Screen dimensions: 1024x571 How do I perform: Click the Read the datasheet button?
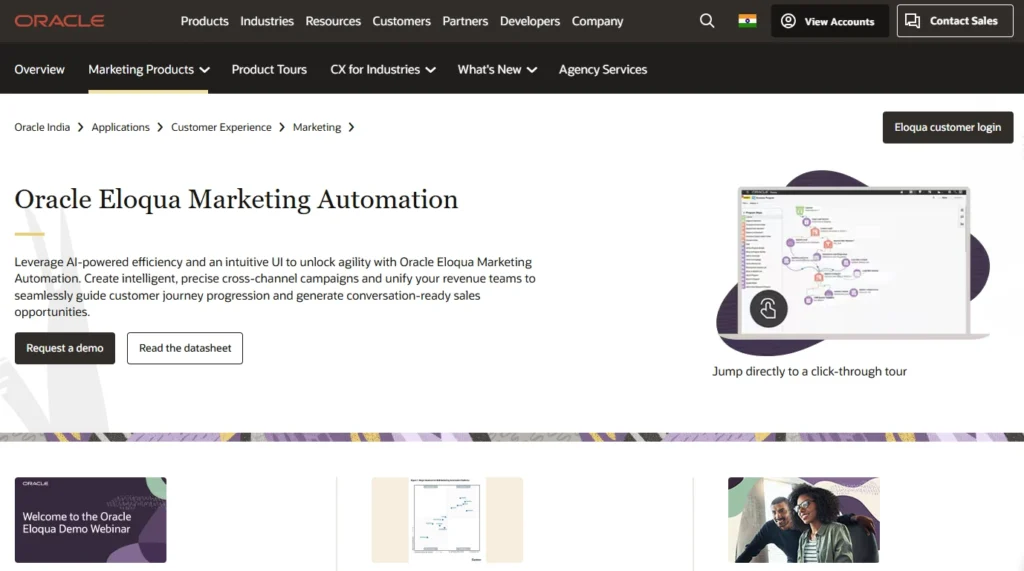pos(185,348)
